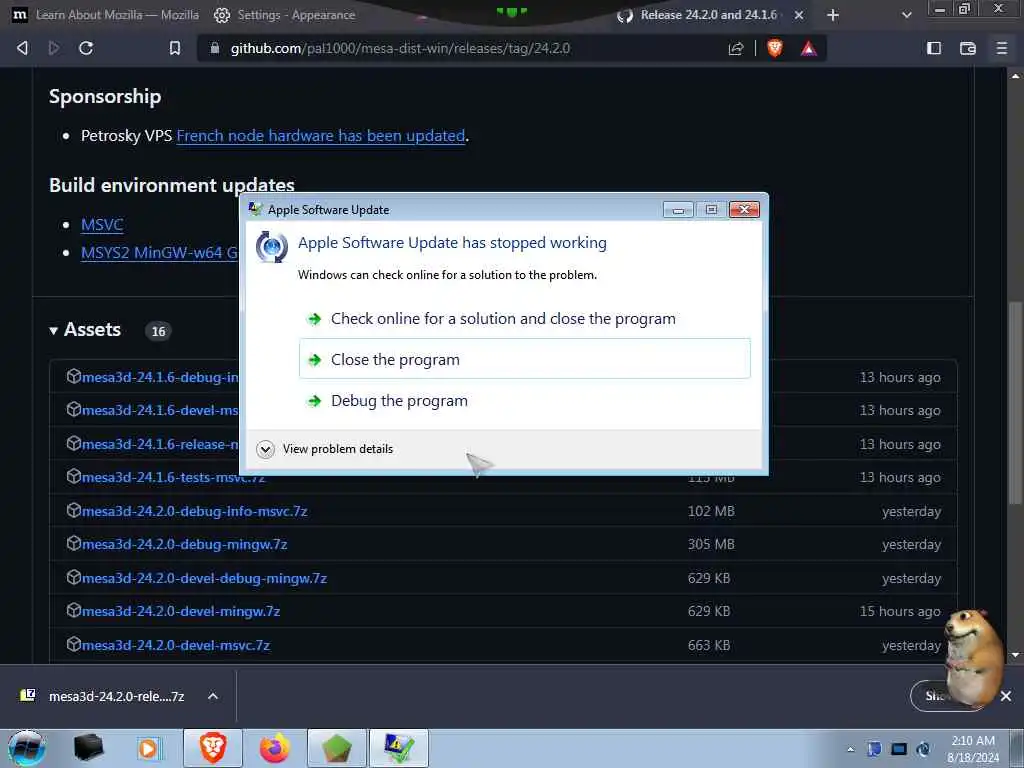Screen dimensions: 1024x768
Task: Click the shield tray icon
Action: [x=874, y=749]
